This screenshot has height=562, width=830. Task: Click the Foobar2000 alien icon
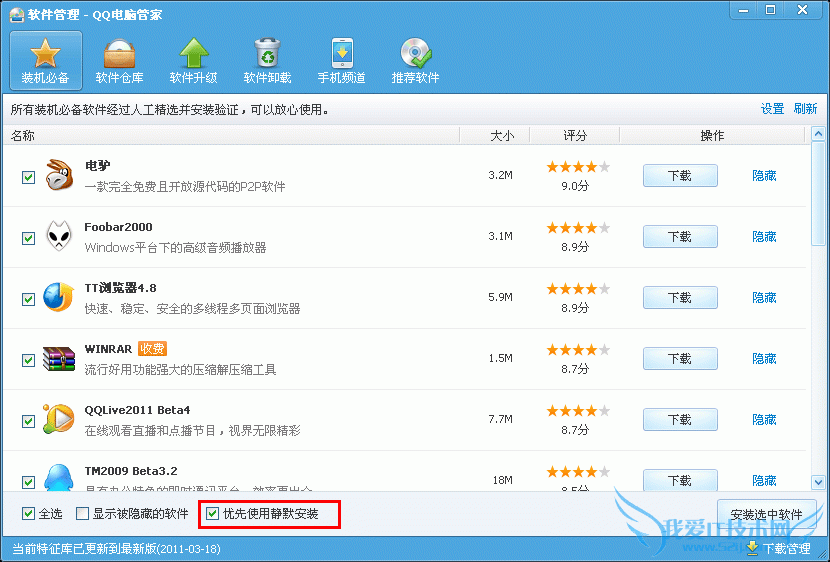pos(59,236)
